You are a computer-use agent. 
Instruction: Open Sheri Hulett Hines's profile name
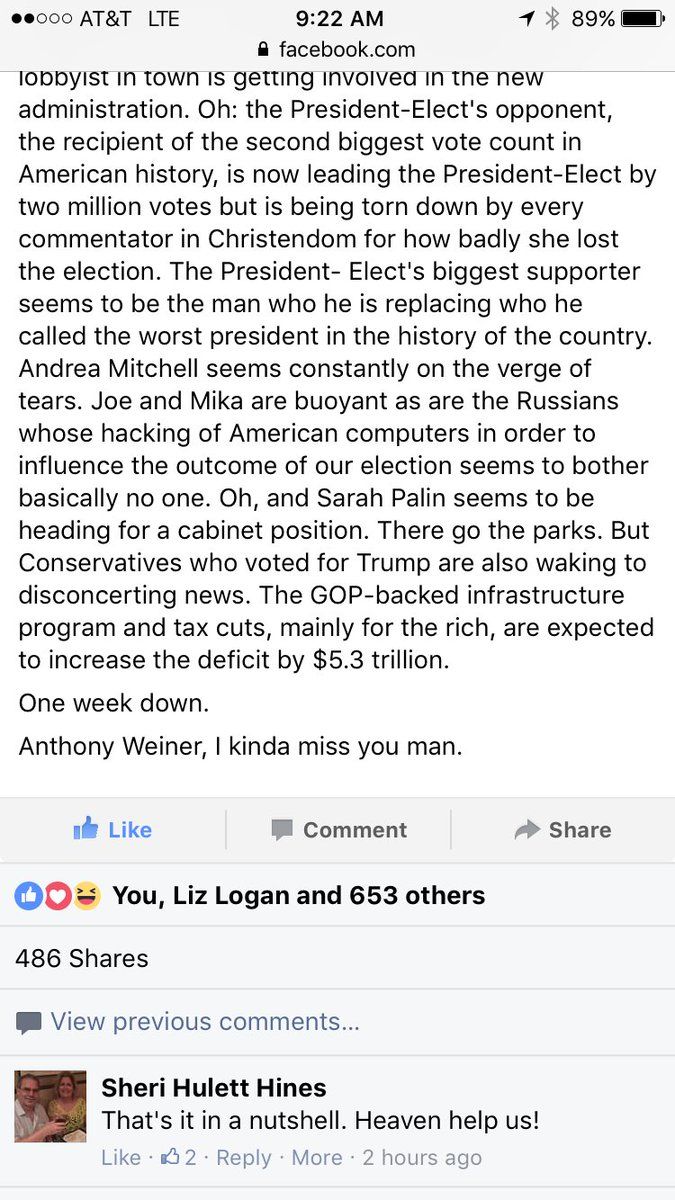(214, 1088)
